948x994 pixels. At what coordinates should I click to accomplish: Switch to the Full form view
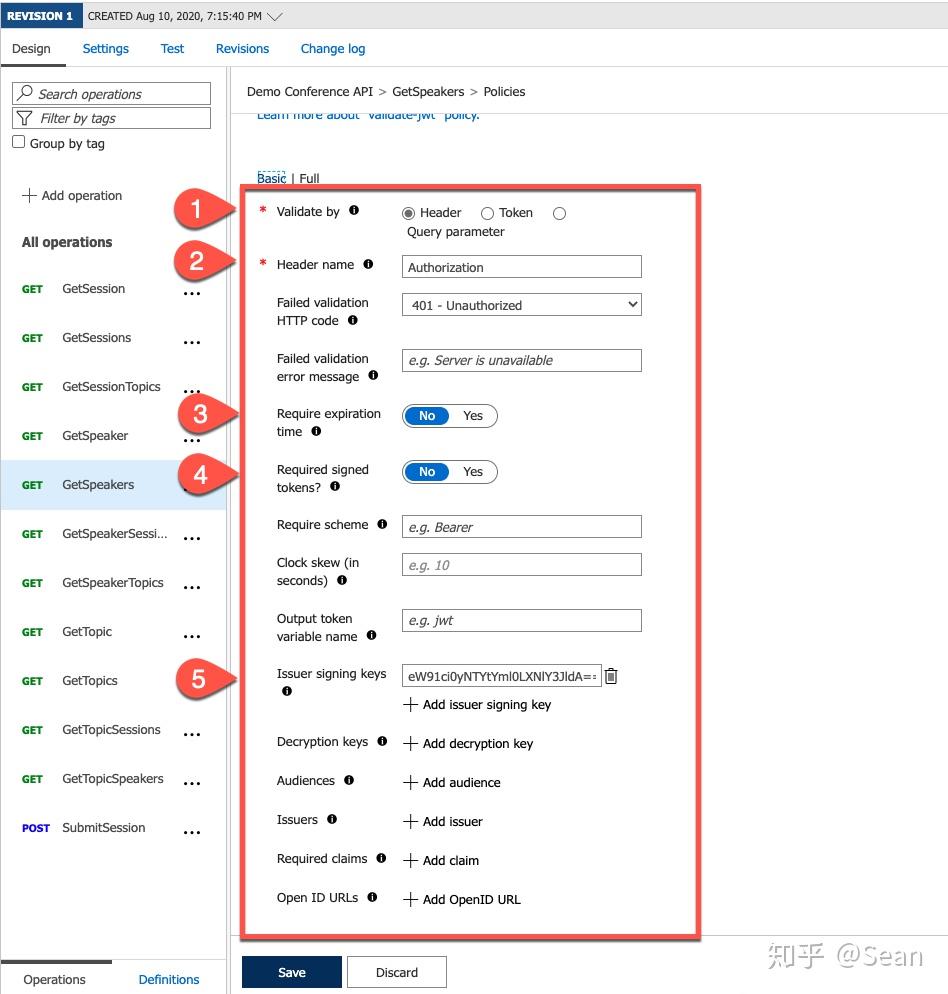pos(309,178)
